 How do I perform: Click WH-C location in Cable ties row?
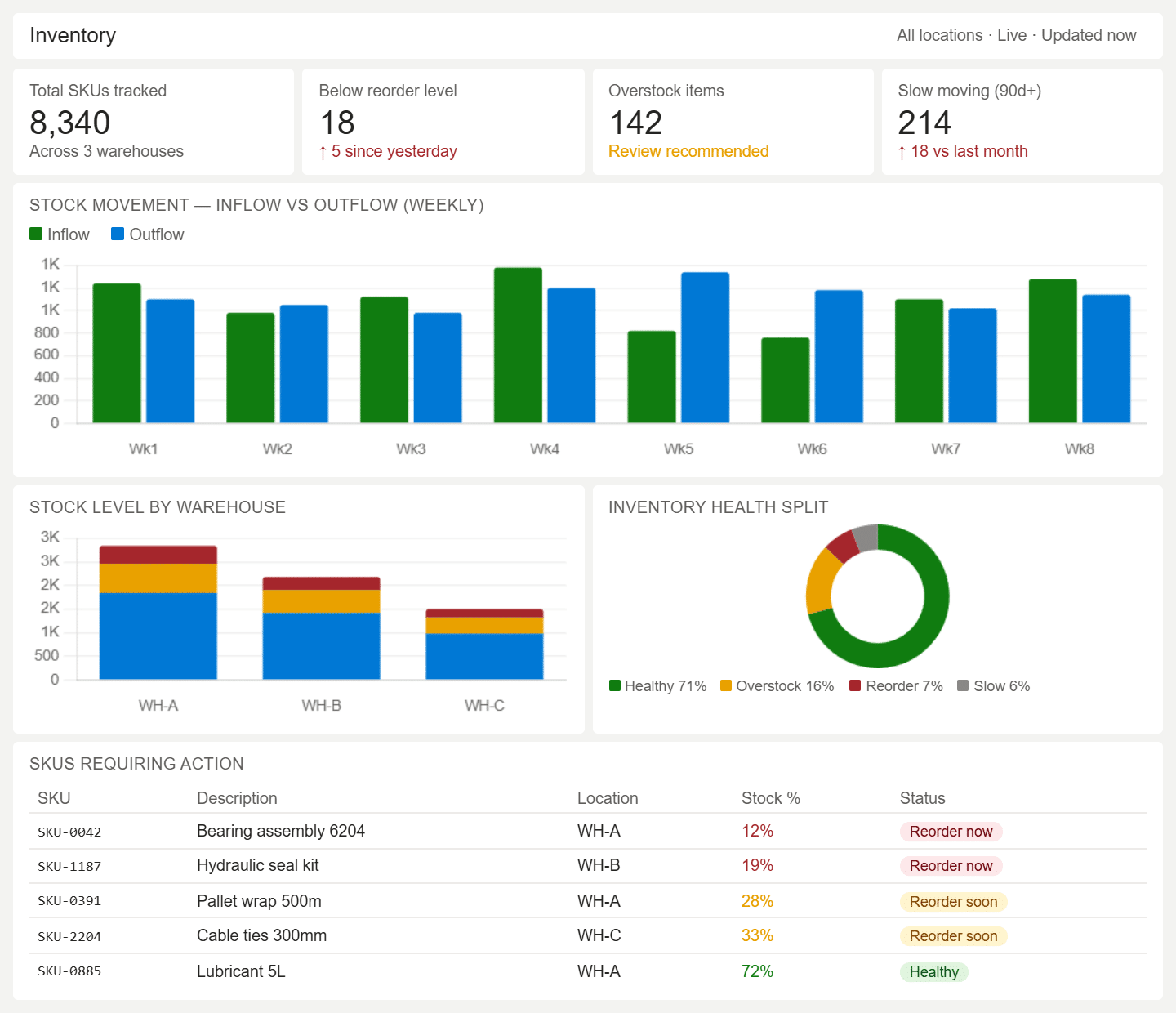pos(599,935)
